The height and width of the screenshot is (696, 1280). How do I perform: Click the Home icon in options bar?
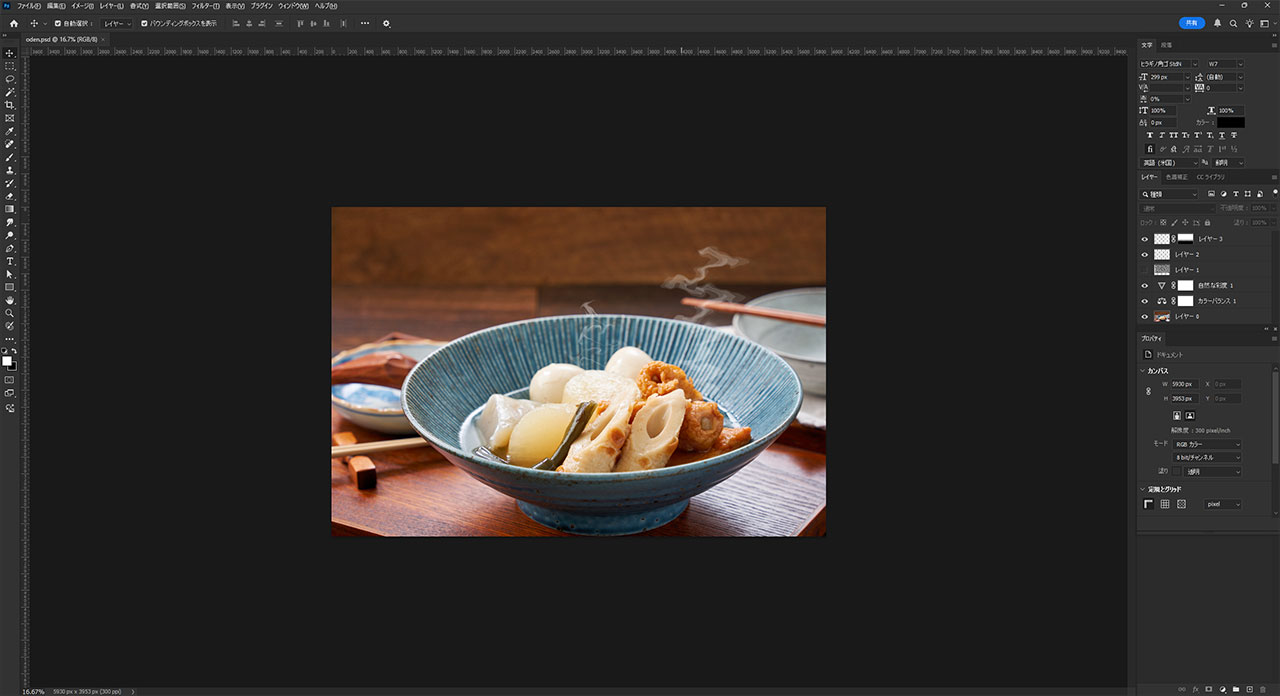click(14, 23)
